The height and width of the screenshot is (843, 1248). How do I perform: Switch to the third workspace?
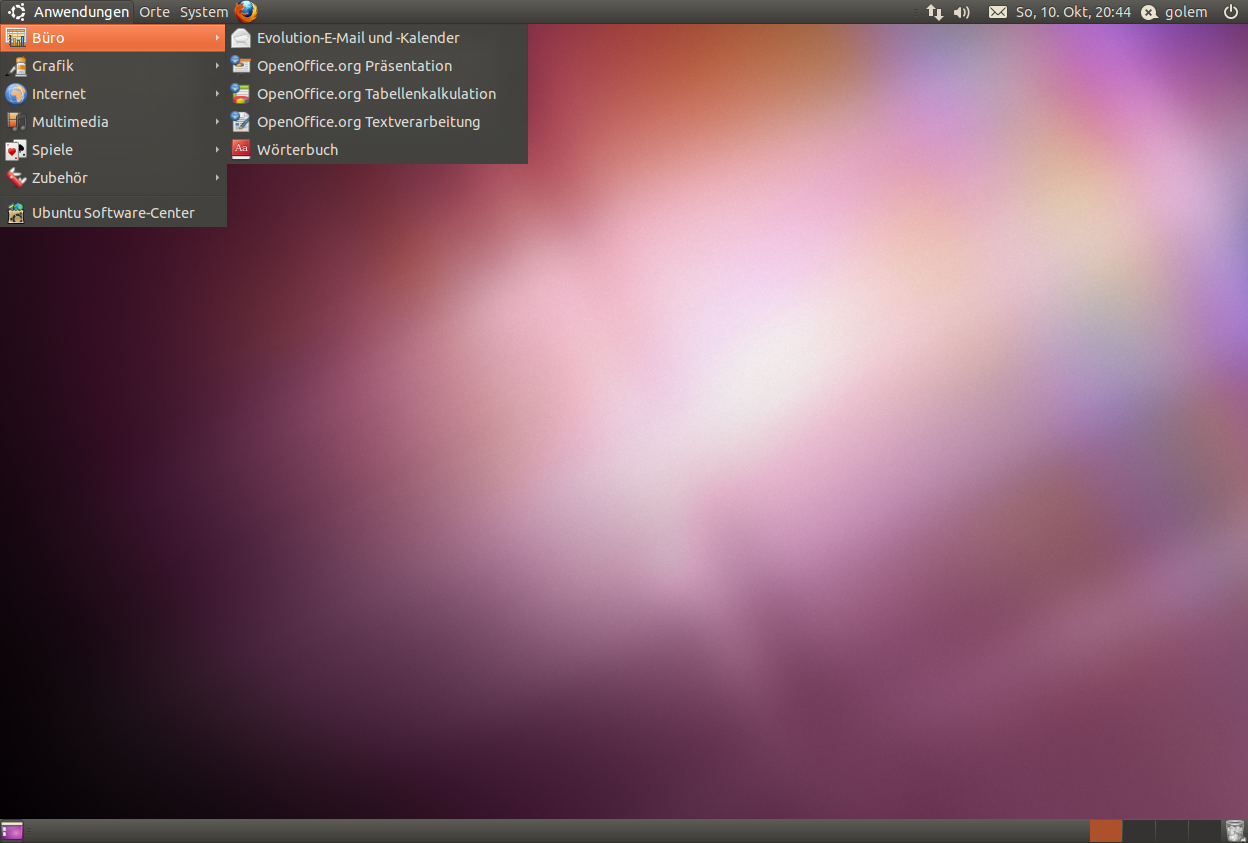click(x=1172, y=831)
